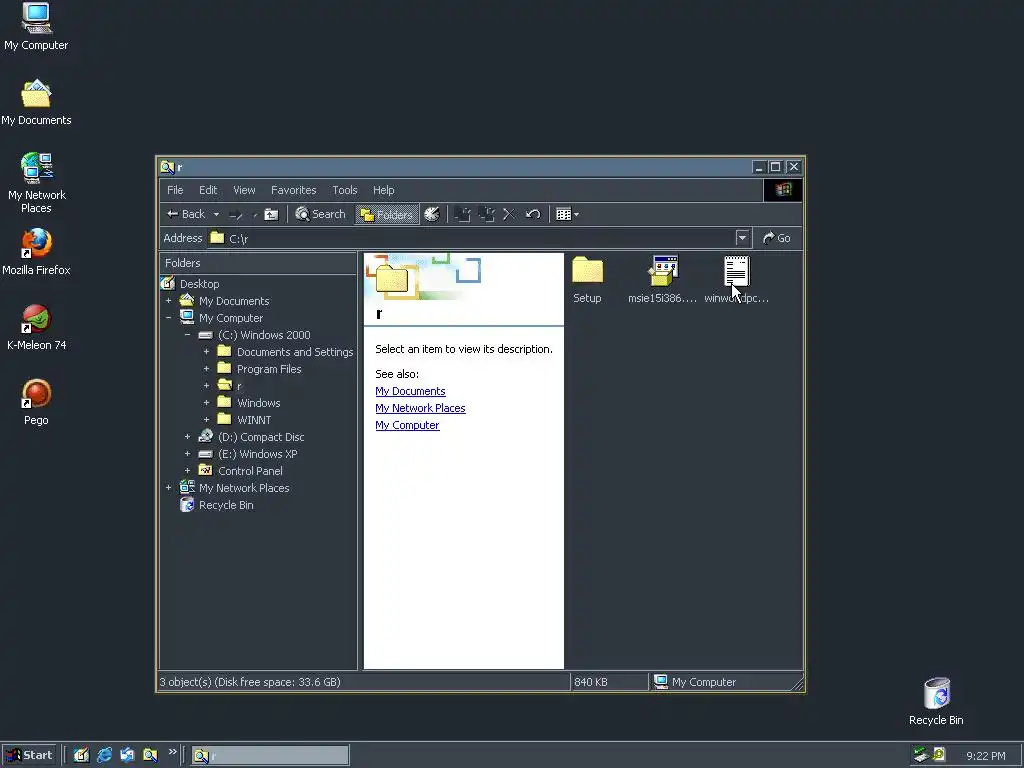Click the Forward arrow toolbar button
The width and height of the screenshot is (1024, 768).
coord(236,214)
